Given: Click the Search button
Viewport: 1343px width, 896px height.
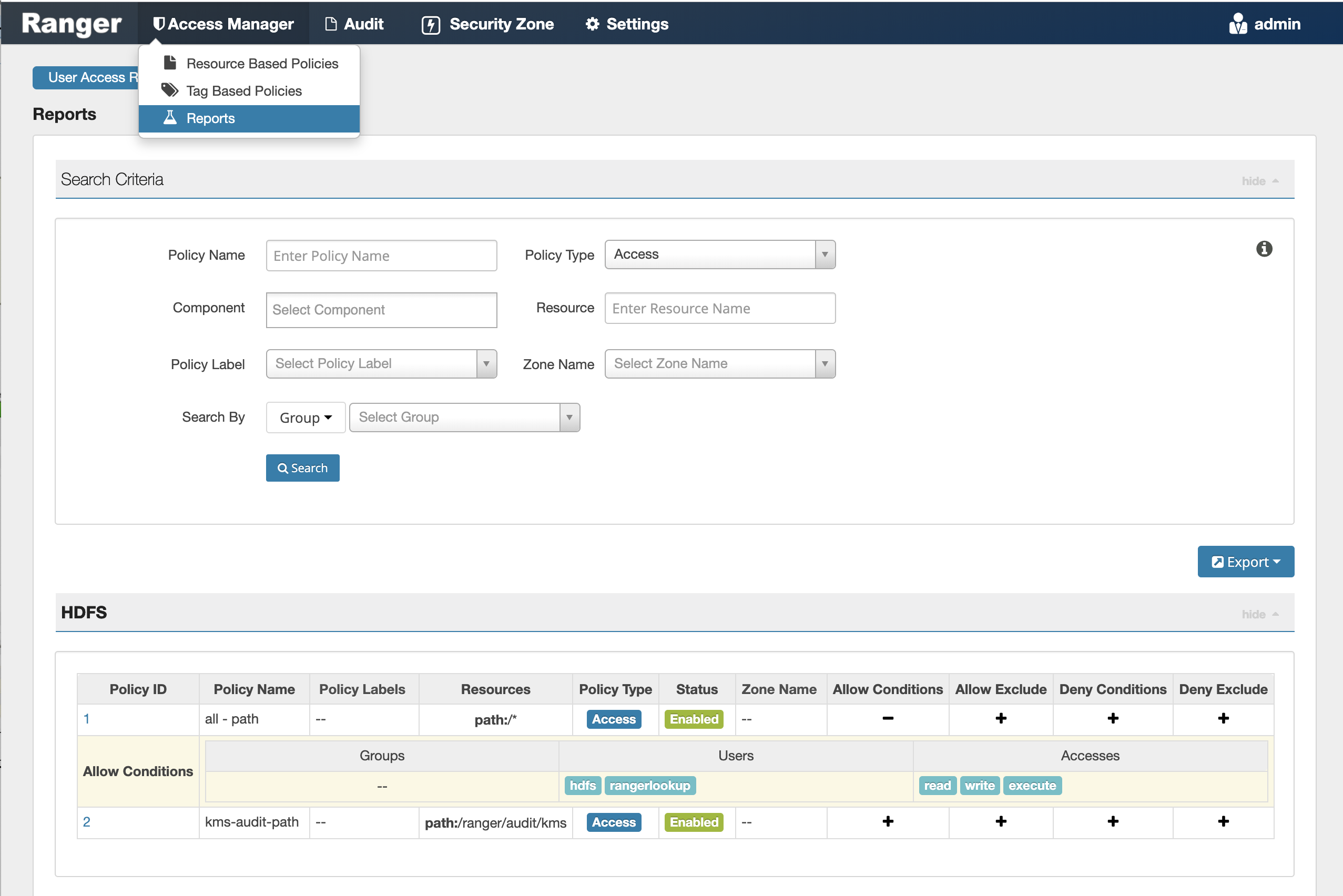Looking at the screenshot, I should [302, 468].
